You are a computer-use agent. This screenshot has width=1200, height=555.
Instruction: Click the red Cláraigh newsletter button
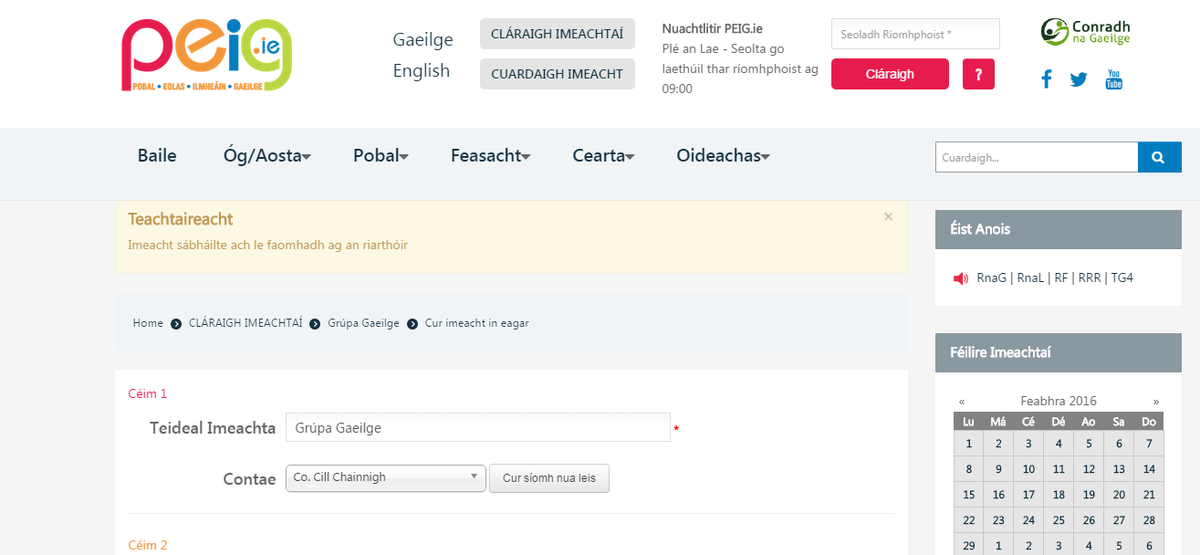(x=890, y=74)
